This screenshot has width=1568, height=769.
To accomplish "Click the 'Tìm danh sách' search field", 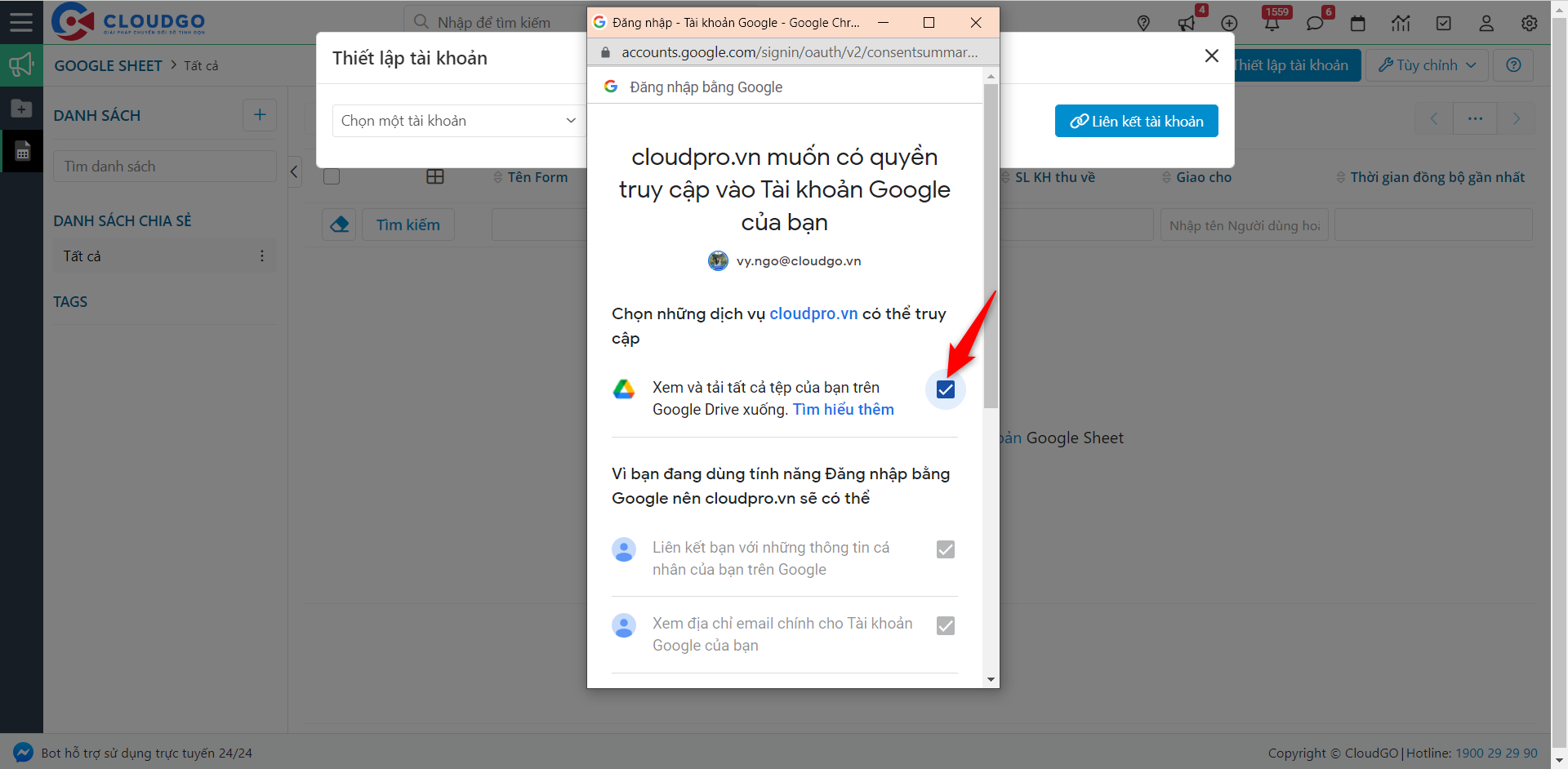I will click(164, 167).
